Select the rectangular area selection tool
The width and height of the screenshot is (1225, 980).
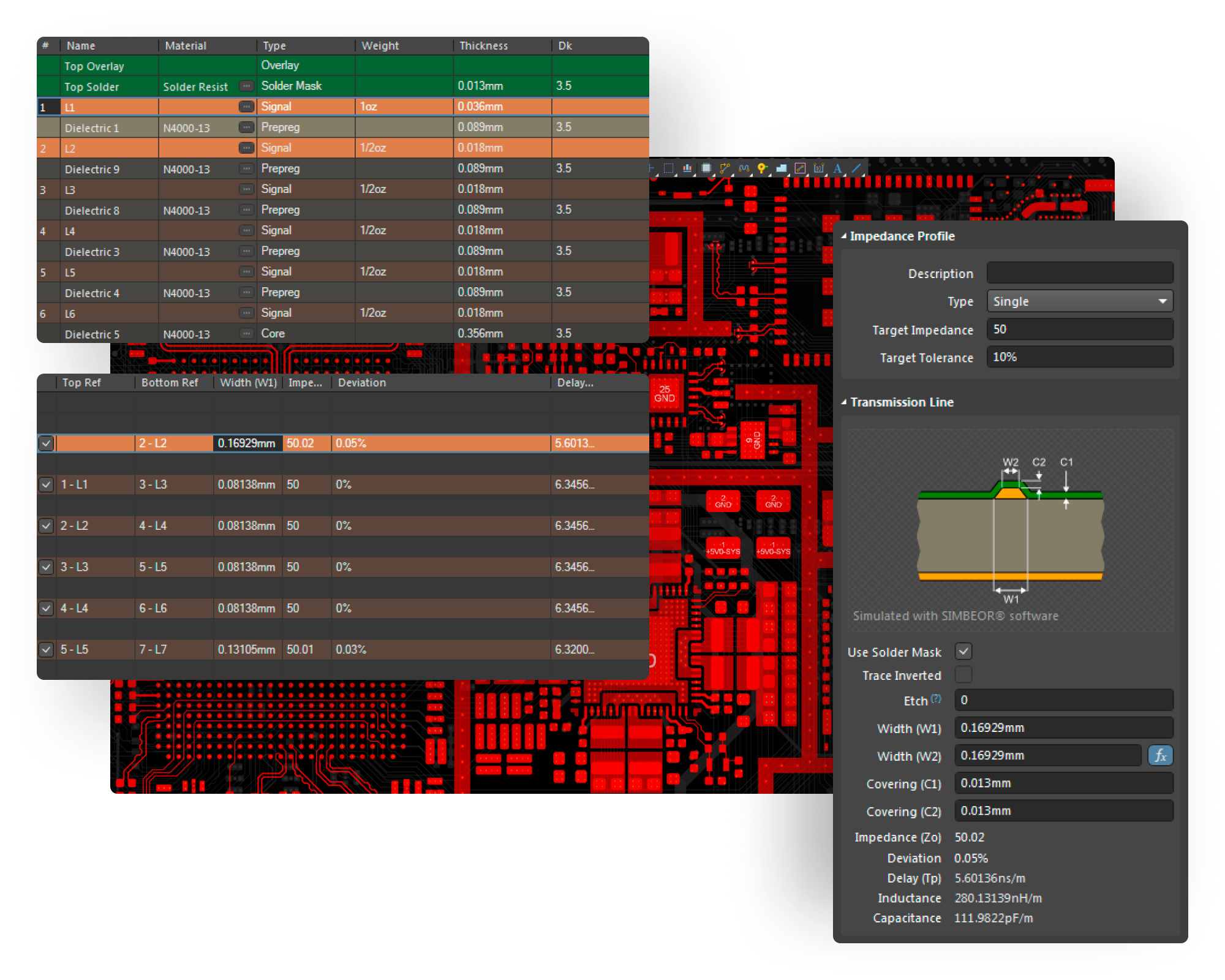(668, 168)
